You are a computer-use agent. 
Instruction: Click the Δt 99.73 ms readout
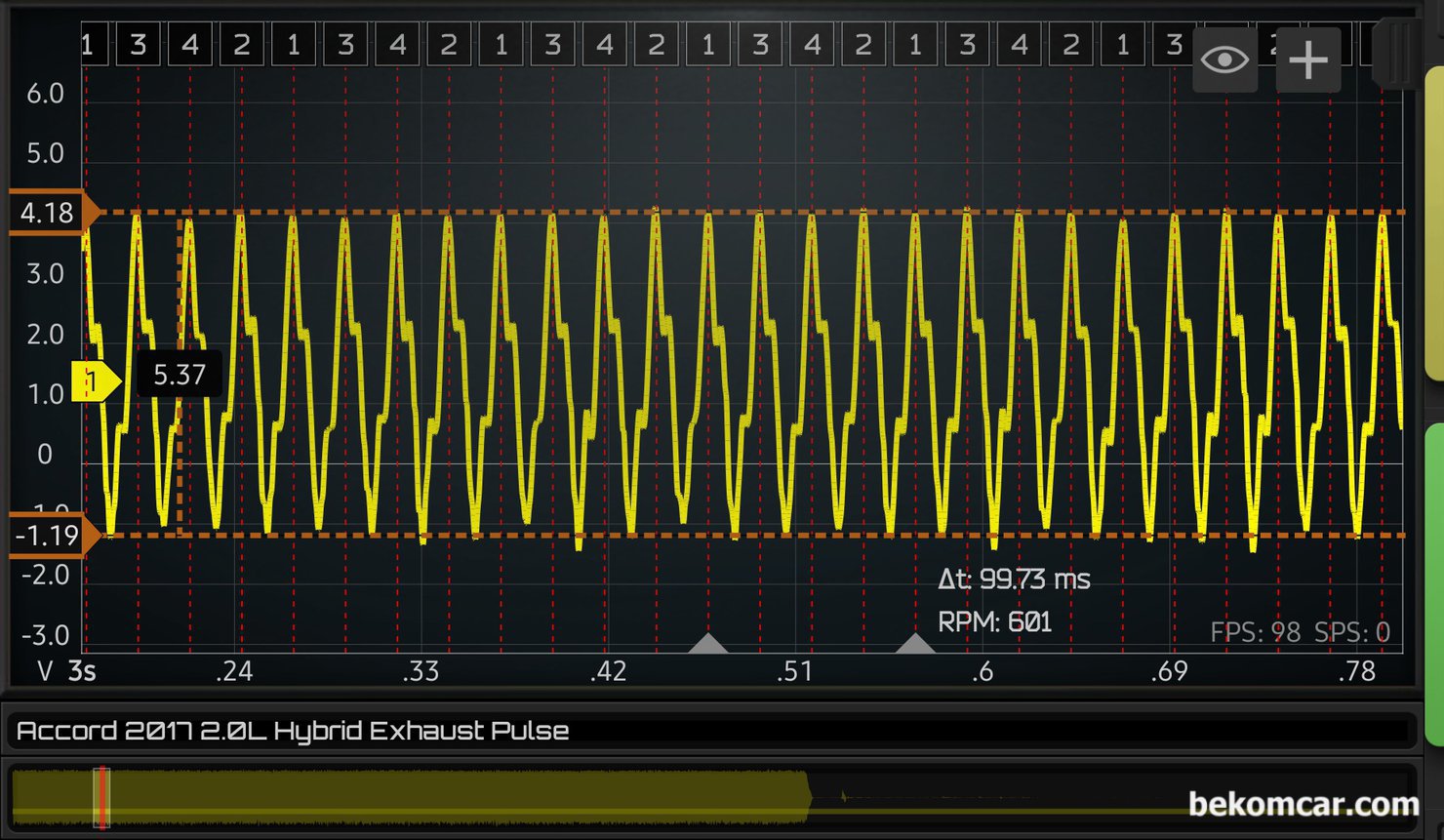[x=1014, y=580]
